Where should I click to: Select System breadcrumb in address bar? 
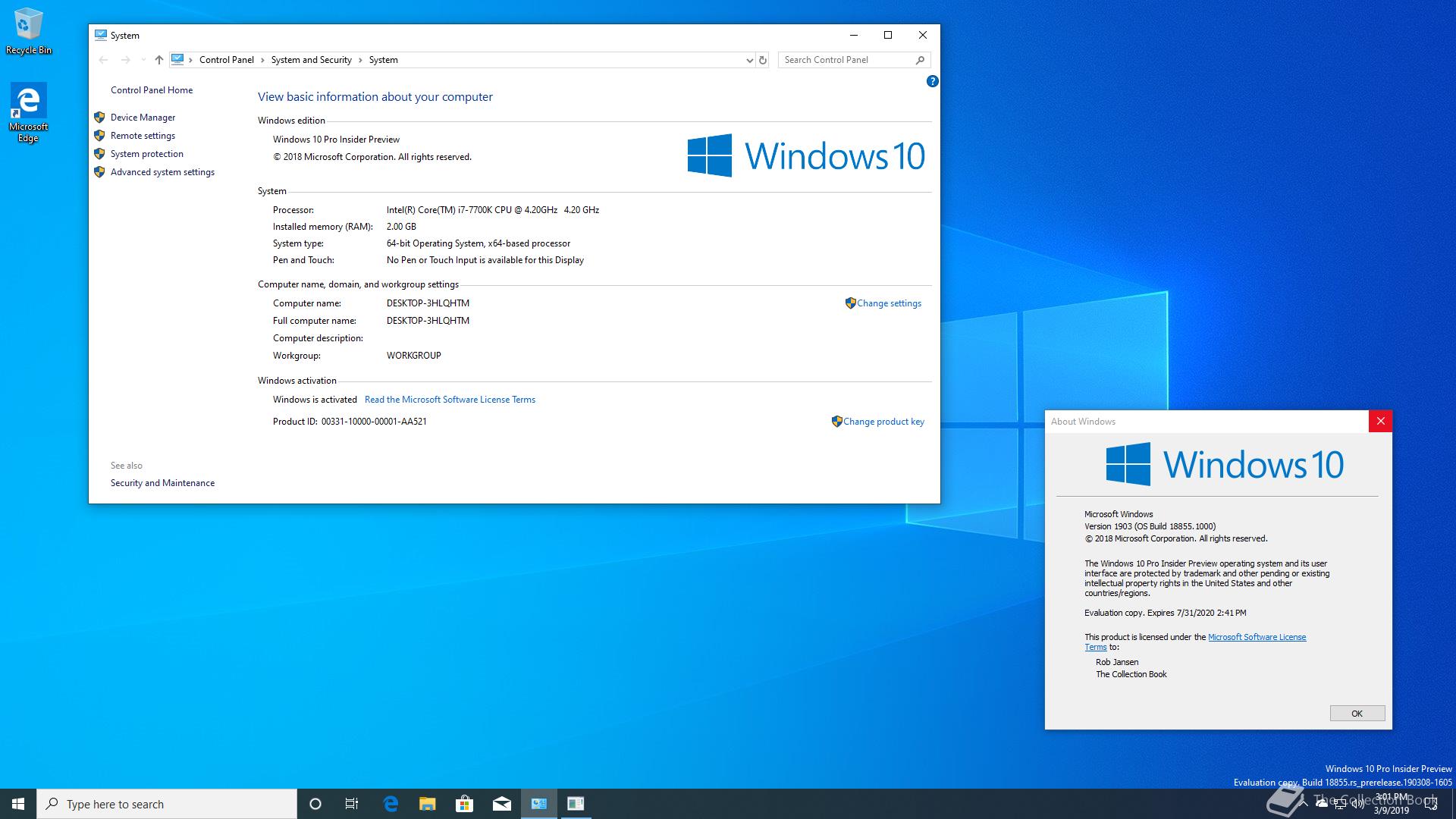click(x=384, y=60)
